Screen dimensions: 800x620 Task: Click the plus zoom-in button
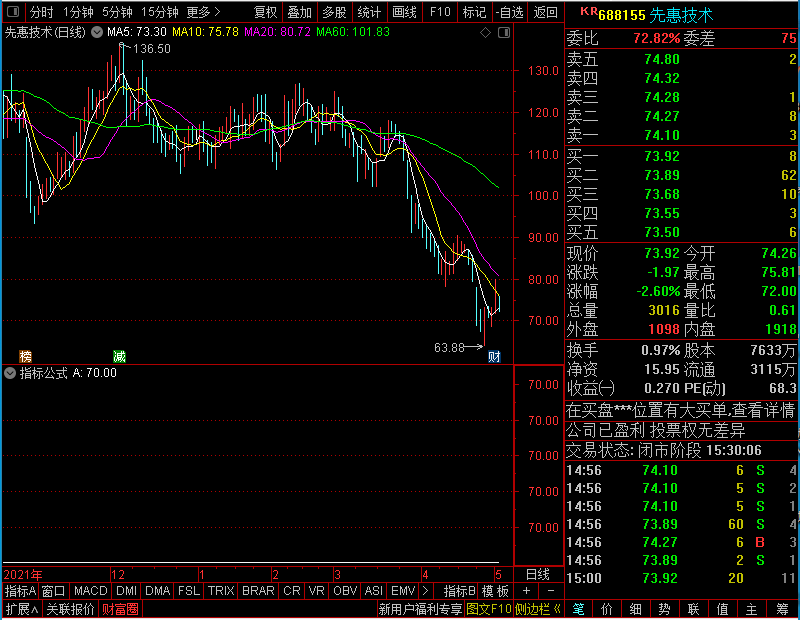[527, 591]
